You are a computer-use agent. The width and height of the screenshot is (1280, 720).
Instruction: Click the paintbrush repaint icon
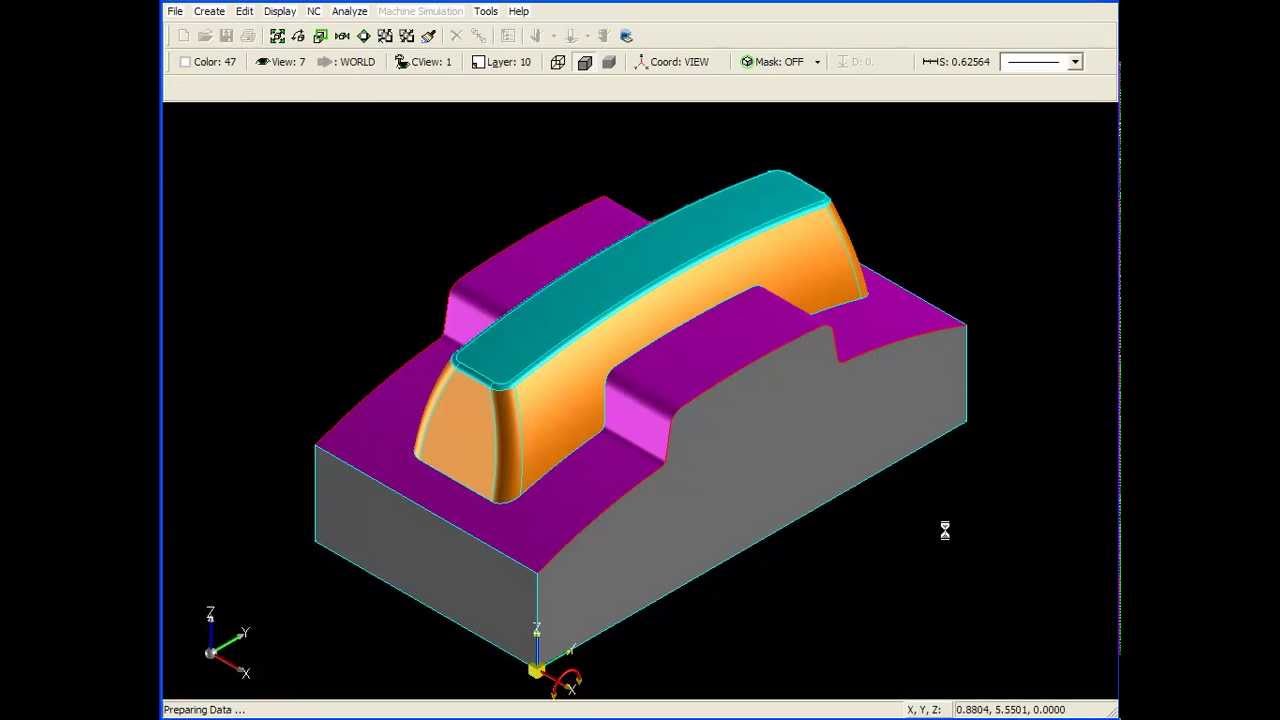(x=428, y=36)
